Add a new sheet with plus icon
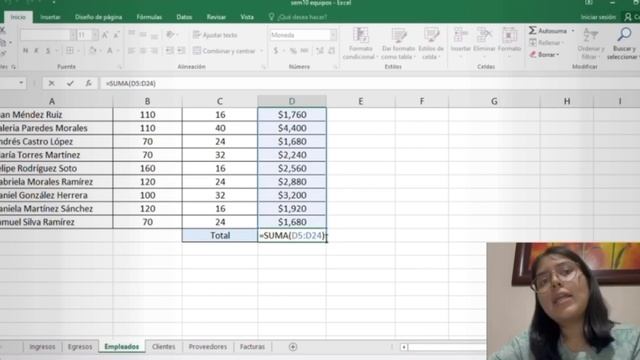 (293, 347)
